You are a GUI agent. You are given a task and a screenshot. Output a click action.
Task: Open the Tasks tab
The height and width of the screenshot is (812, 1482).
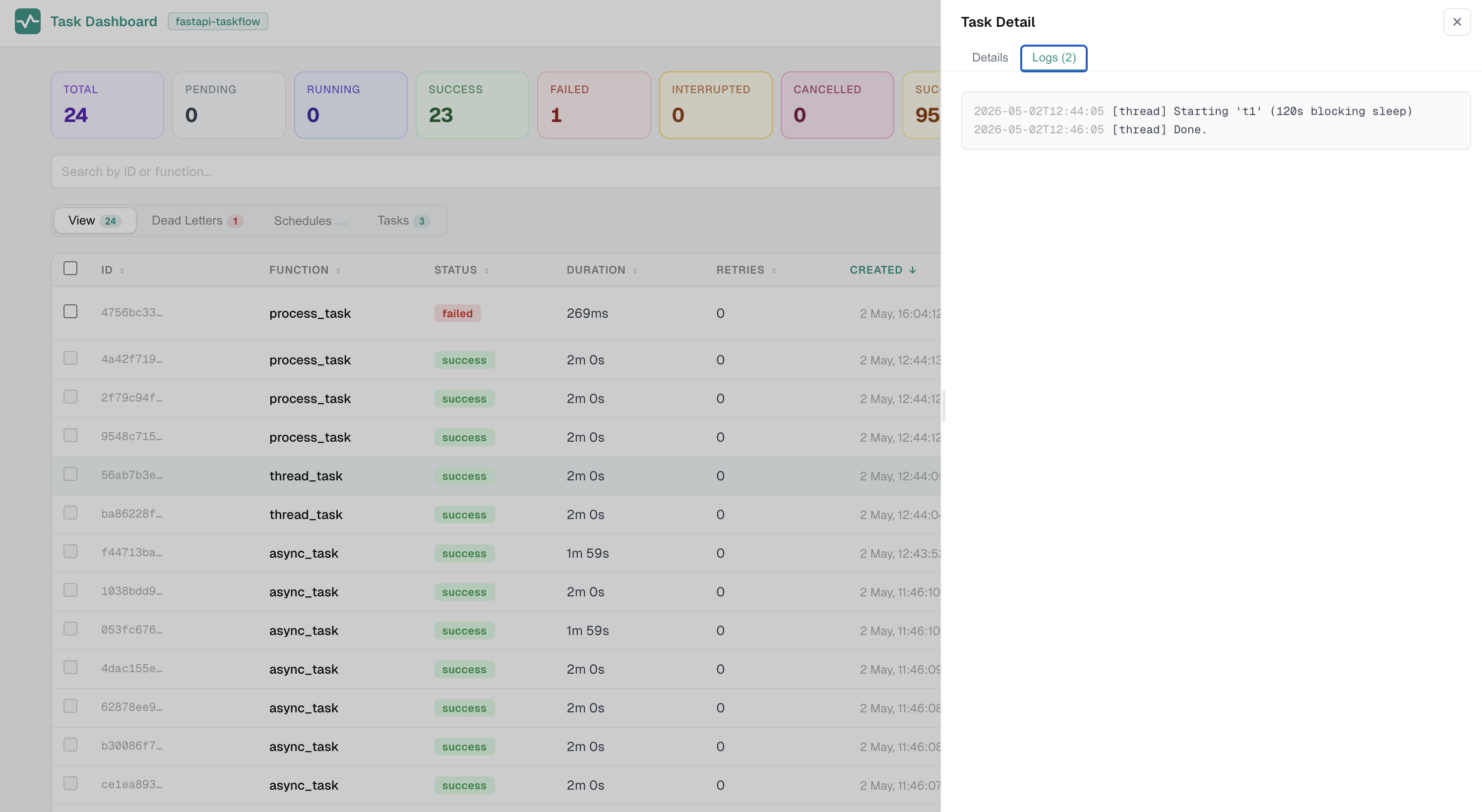[x=403, y=221]
